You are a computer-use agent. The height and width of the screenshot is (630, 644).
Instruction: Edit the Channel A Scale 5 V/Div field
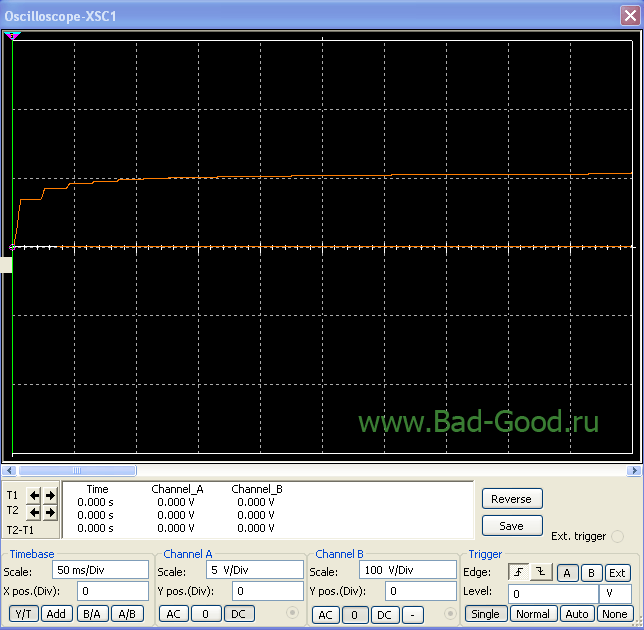click(255, 570)
